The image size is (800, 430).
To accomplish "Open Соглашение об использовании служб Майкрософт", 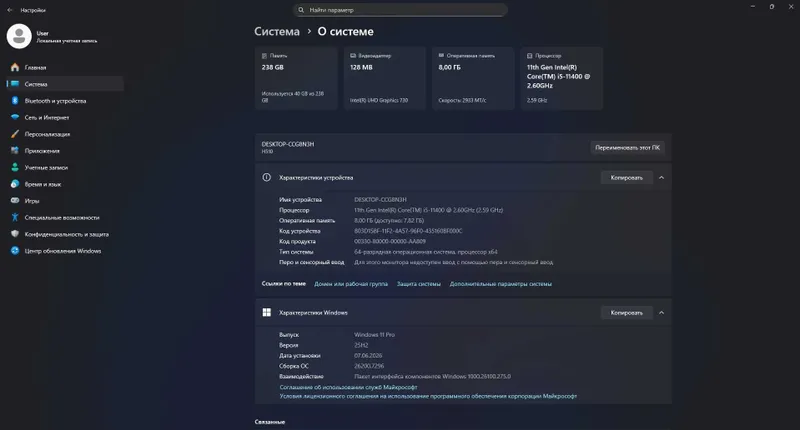I will point(348,387).
